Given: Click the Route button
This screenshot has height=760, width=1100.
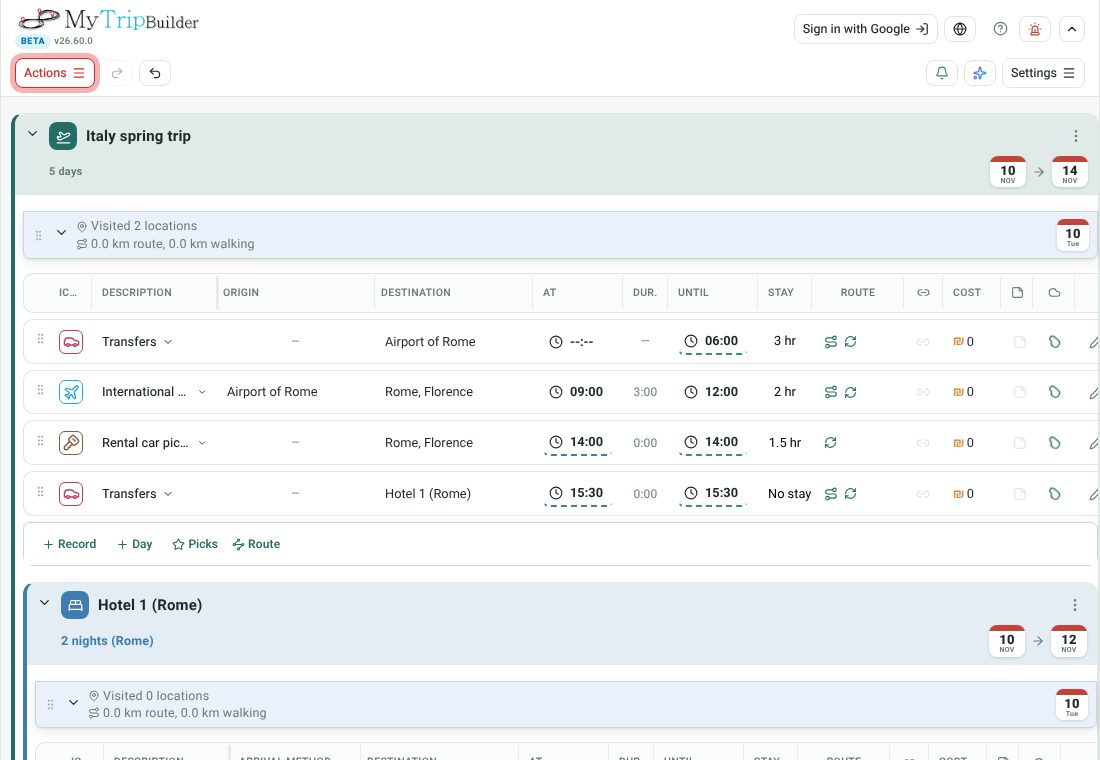Looking at the screenshot, I should coord(256,544).
